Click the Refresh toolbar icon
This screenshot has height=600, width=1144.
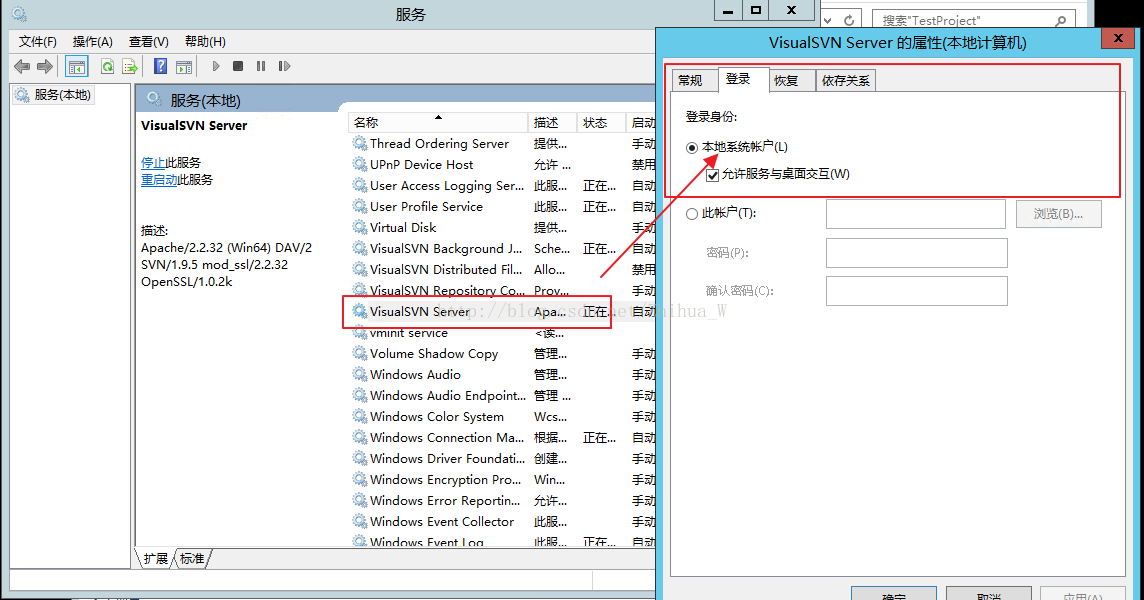coord(107,66)
